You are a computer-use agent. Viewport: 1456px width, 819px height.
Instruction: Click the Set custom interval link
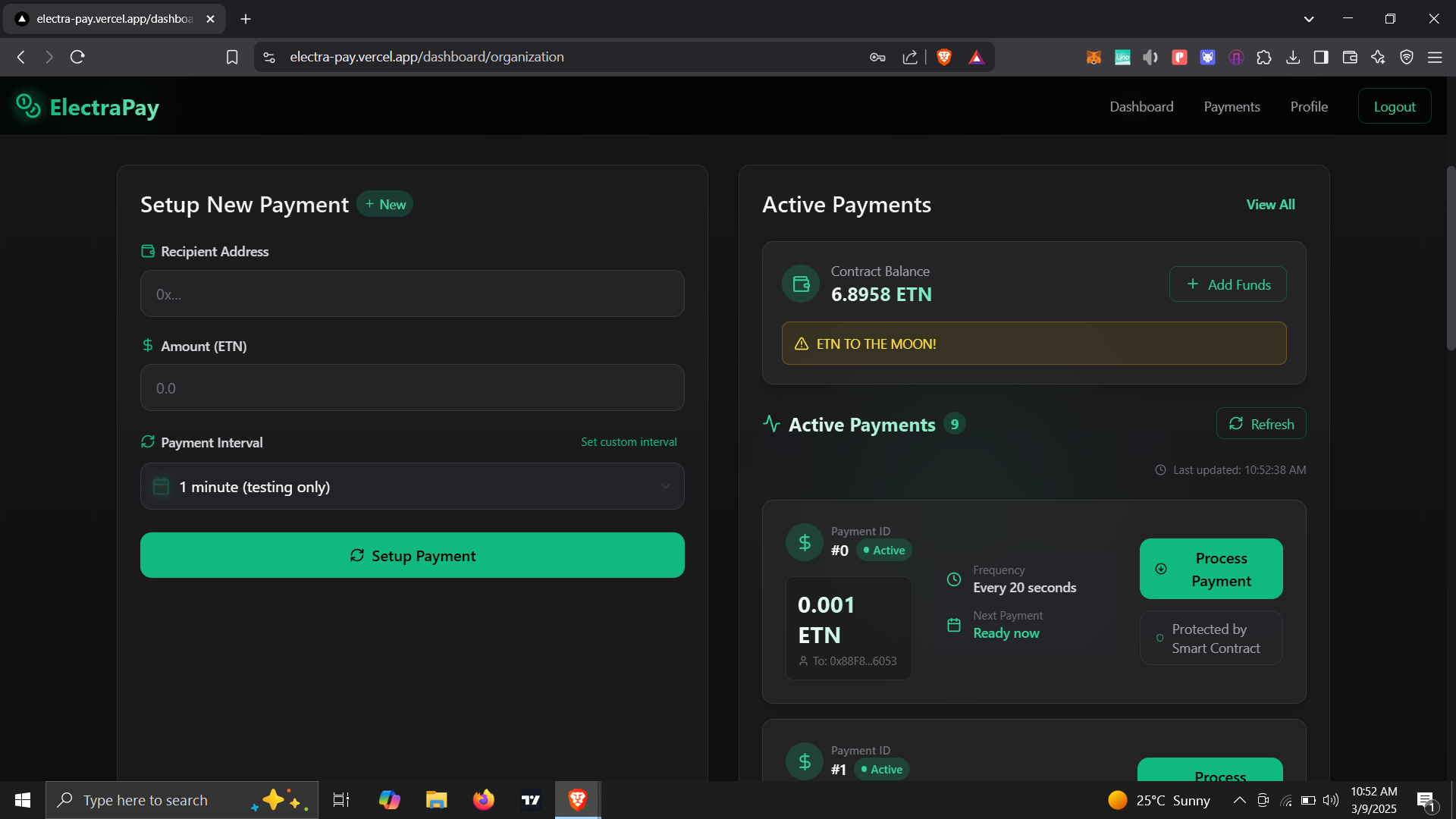(629, 441)
